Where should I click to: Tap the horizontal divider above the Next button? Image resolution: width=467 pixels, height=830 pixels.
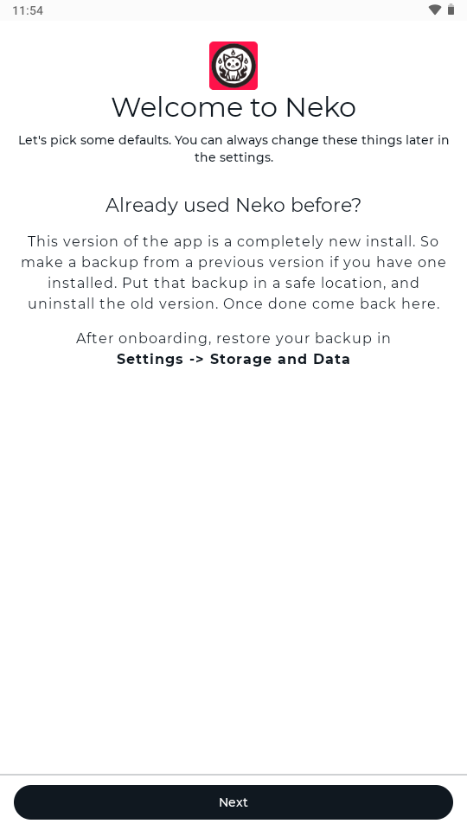234,775
